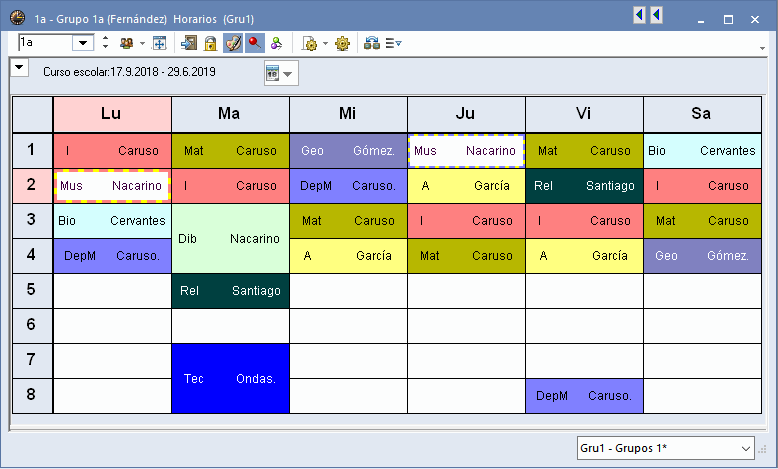Select Tuesday Tec Ondas blue lesson block

(x=230, y=379)
